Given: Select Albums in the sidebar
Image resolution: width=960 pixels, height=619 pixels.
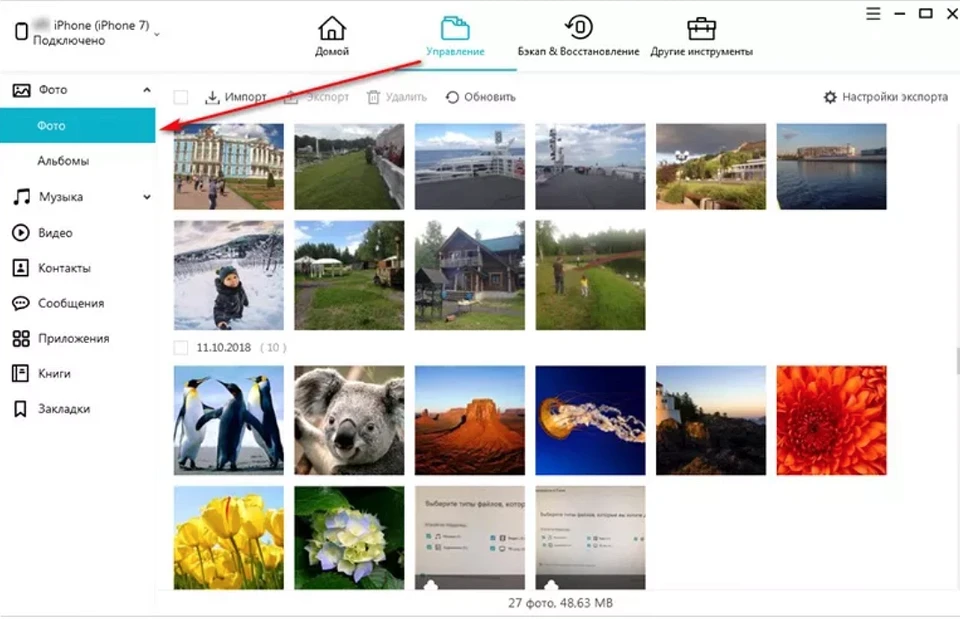Looking at the screenshot, I should [x=63, y=161].
